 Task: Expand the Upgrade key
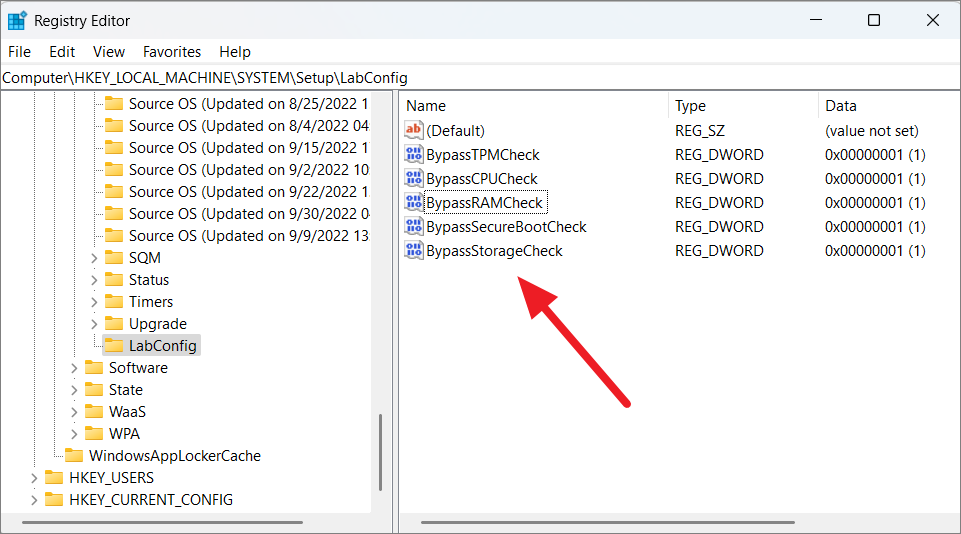94,324
